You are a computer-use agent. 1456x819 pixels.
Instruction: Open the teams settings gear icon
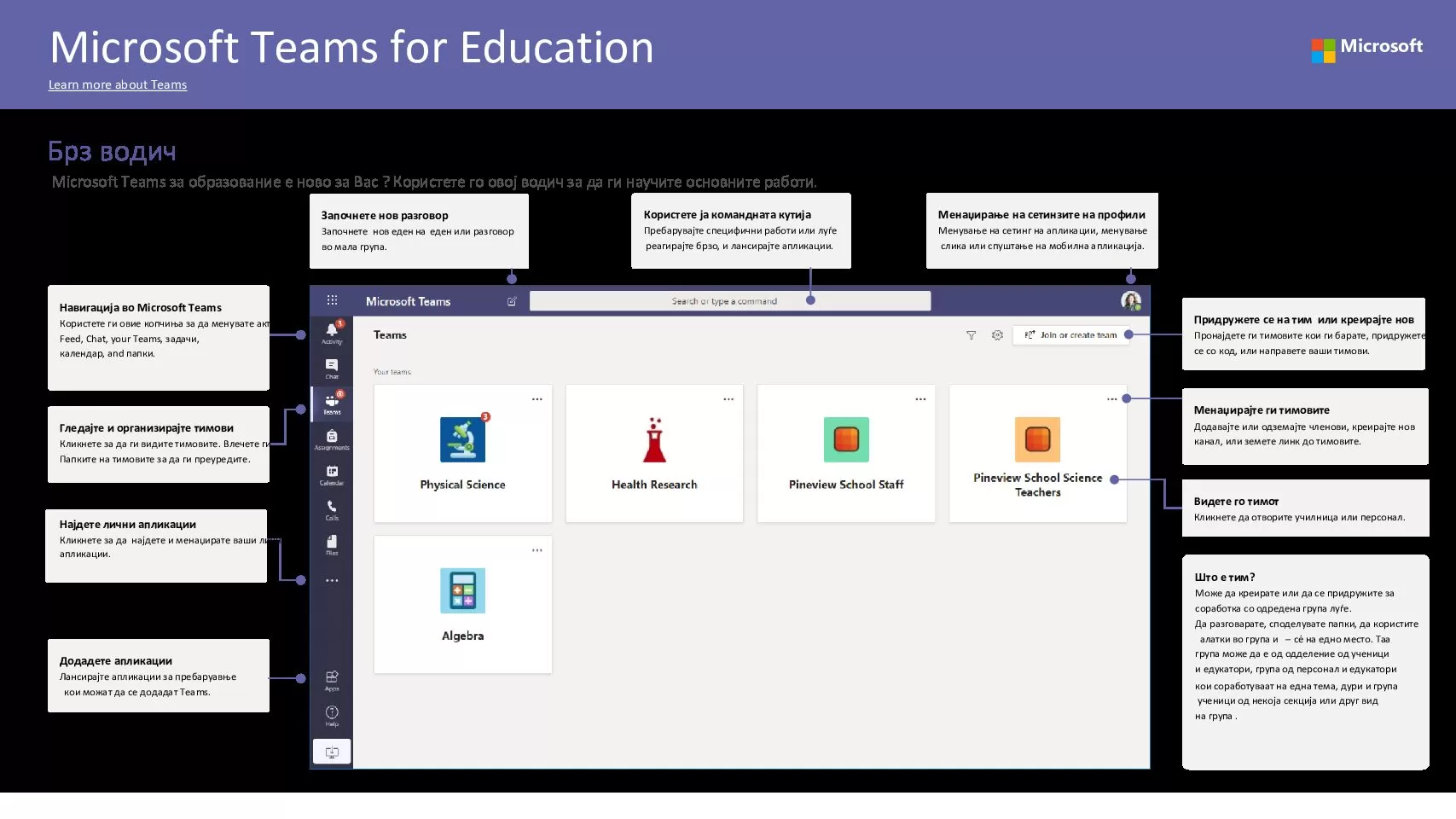[x=997, y=335]
